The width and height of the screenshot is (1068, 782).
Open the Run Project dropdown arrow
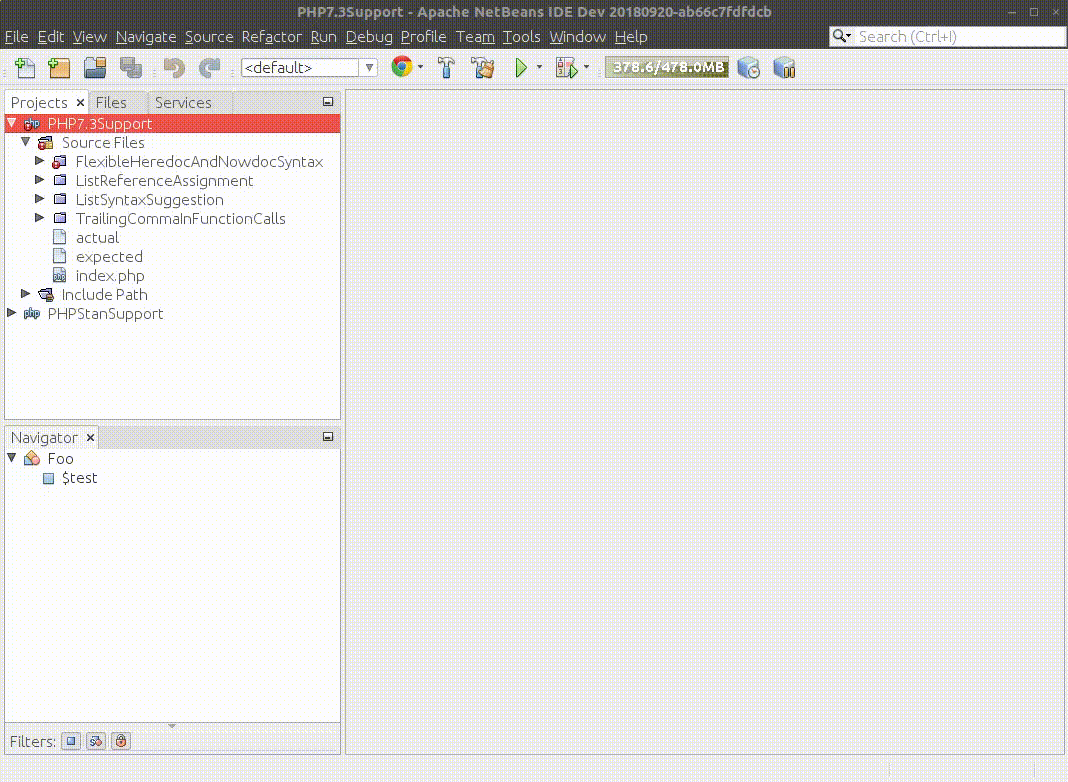click(x=539, y=67)
